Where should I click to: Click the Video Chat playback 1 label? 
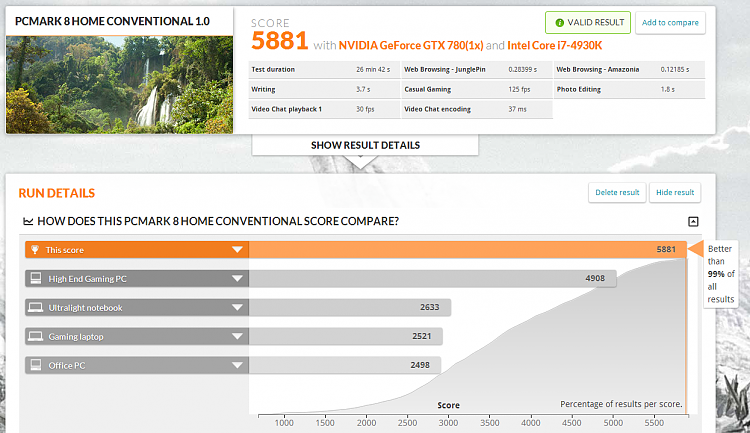click(x=287, y=109)
